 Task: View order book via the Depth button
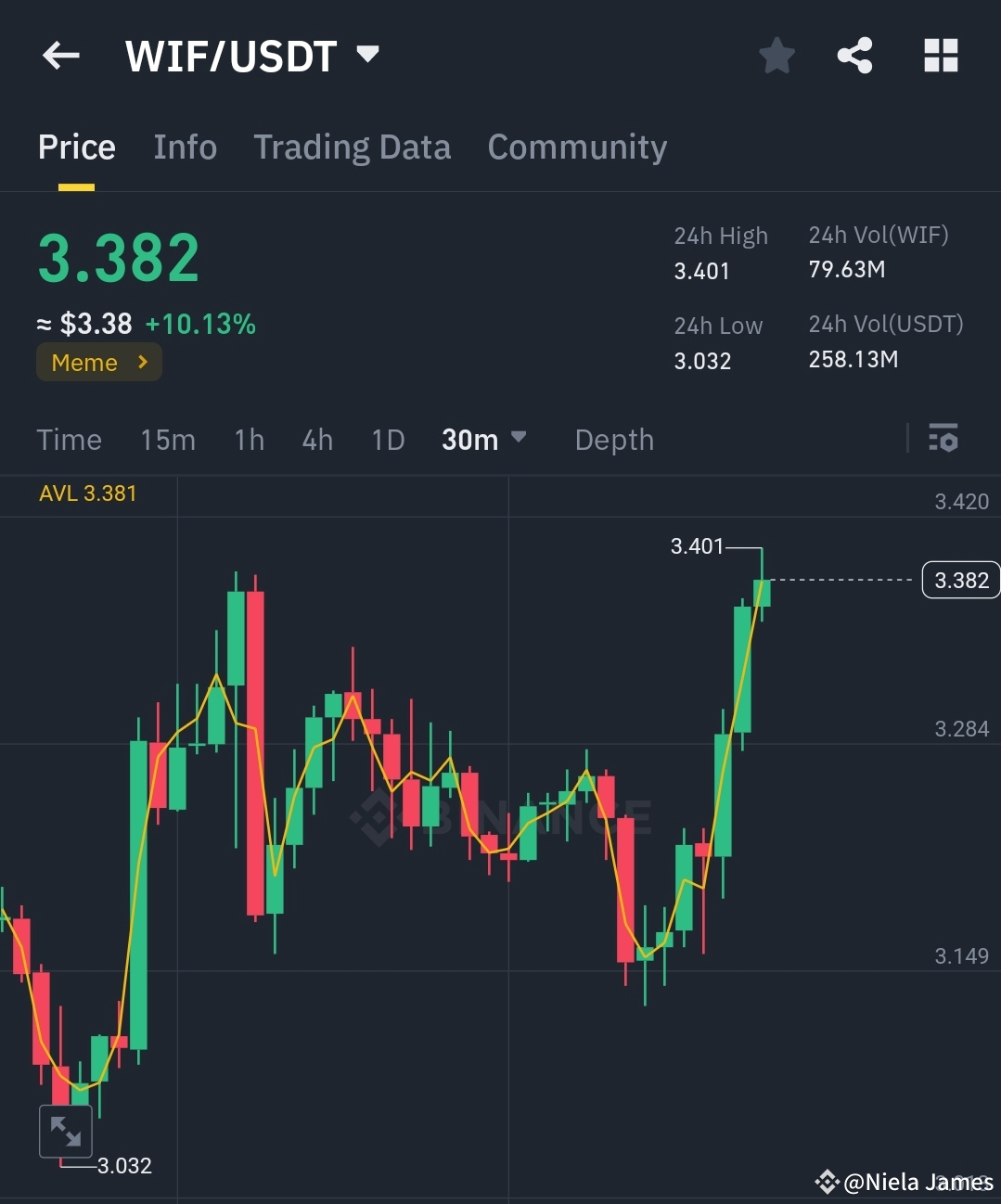tap(613, 440)
